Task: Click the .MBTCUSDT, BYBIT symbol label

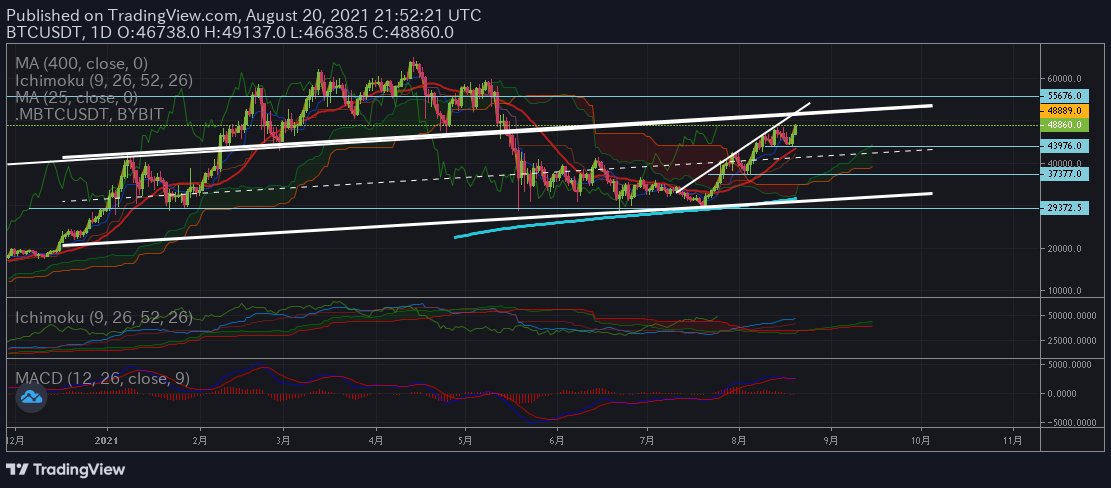Action: (90, 113)
